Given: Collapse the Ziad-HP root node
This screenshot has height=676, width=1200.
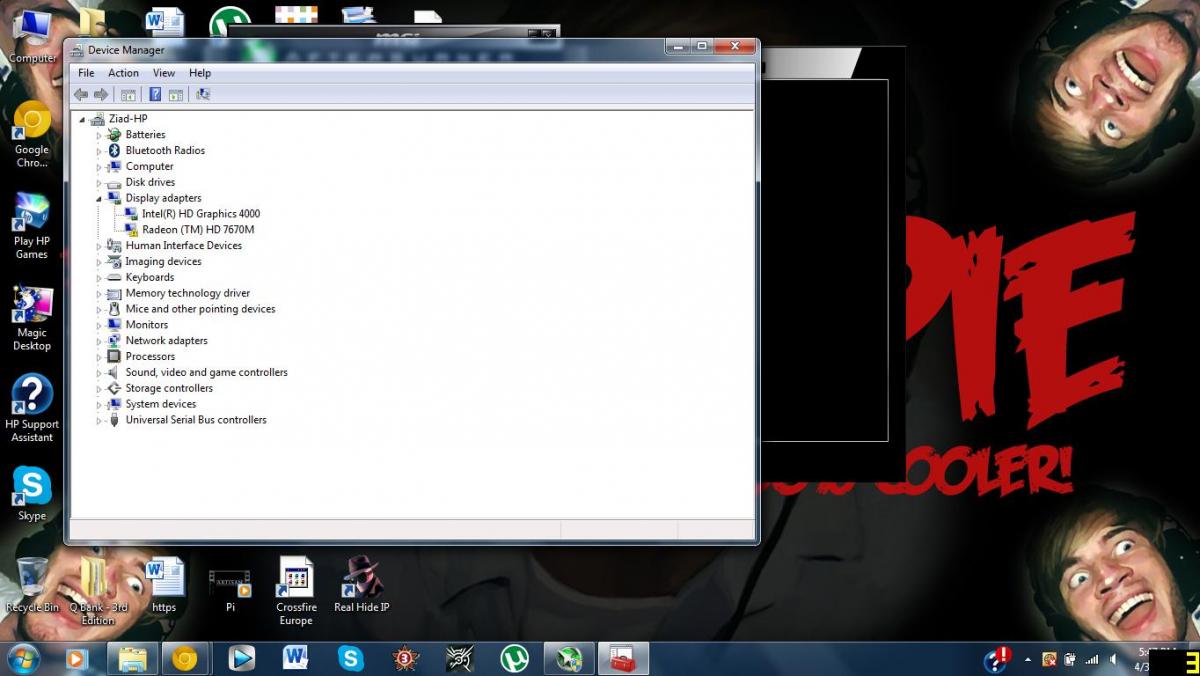Looking at the screenshot, I should pos(83,119).
